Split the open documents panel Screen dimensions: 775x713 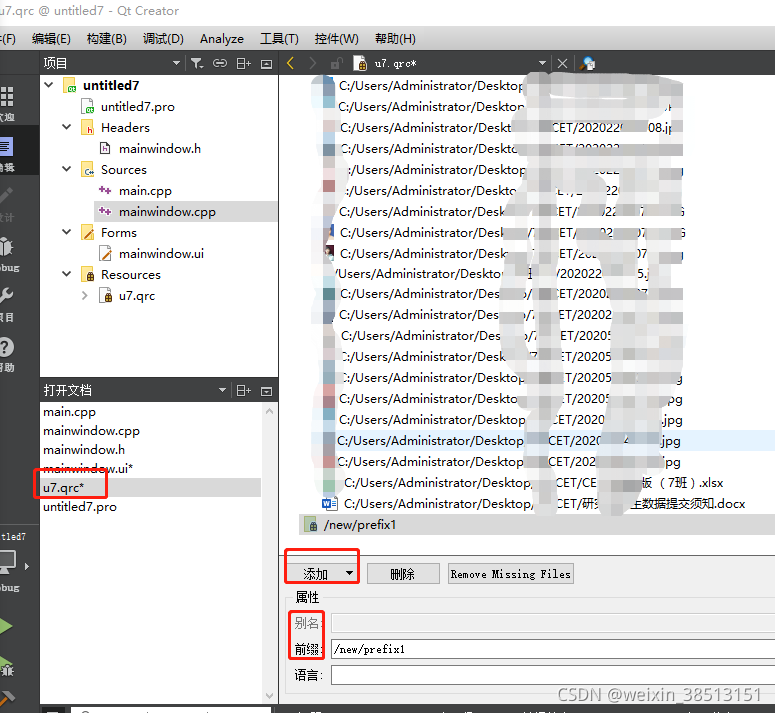pos(243,391)
